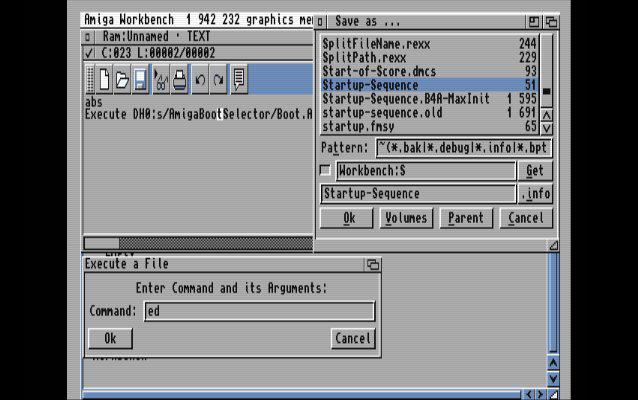The height and width of the screenshot is (400, 638).
Task: Click the Undo arrow icon
Action: (200, 79)
